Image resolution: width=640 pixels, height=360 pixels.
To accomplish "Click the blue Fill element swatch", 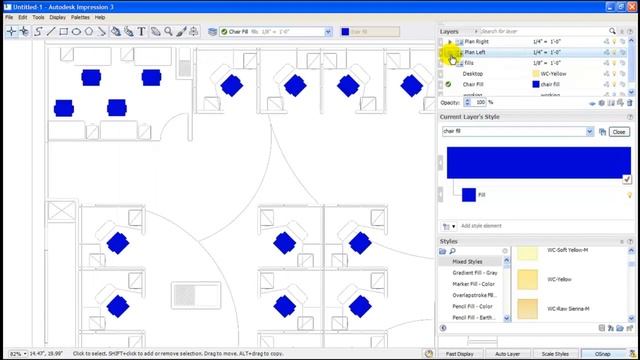I will click(469, 195).
